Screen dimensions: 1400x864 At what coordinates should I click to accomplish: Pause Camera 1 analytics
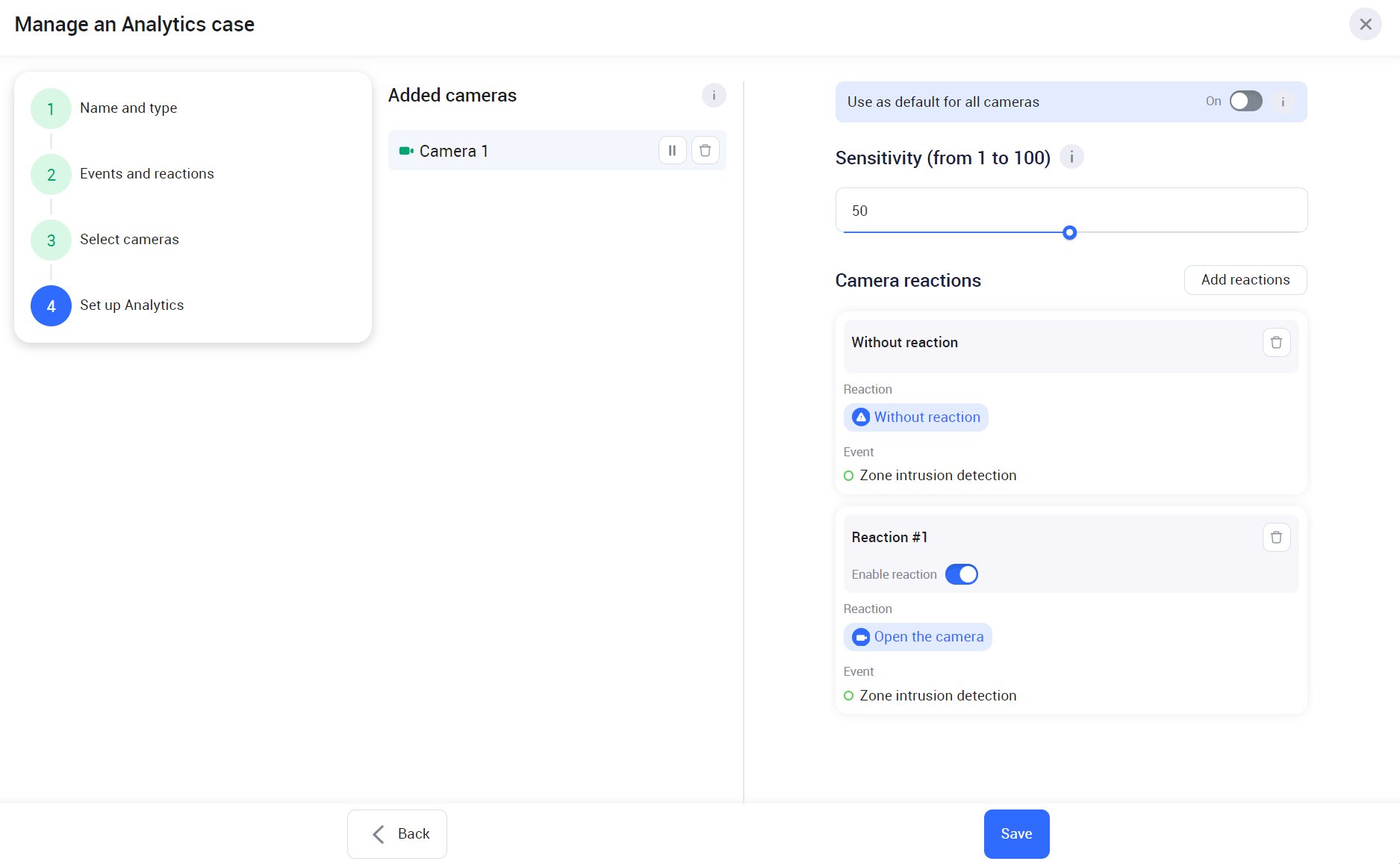coord(672,151)
